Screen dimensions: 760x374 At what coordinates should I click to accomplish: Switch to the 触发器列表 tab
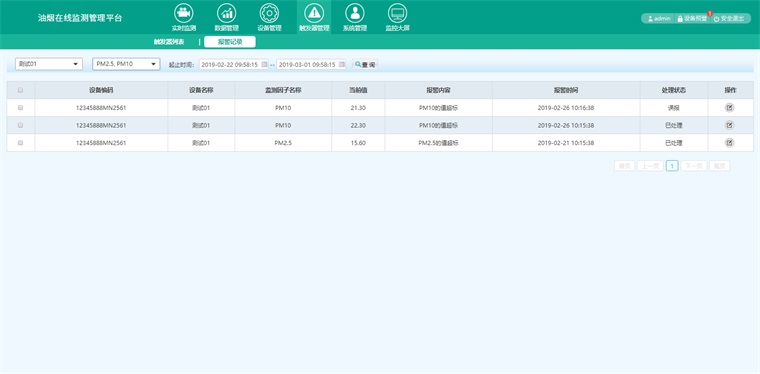[x=169, y=42]
